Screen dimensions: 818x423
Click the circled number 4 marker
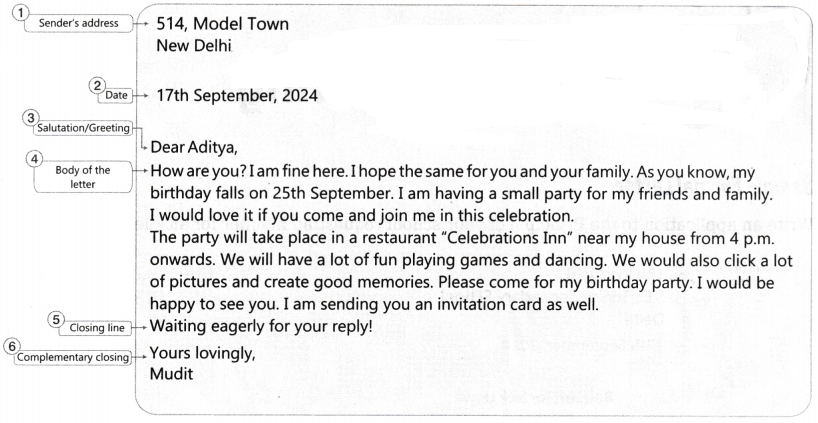pyautogui.click(x=10, y=157)
